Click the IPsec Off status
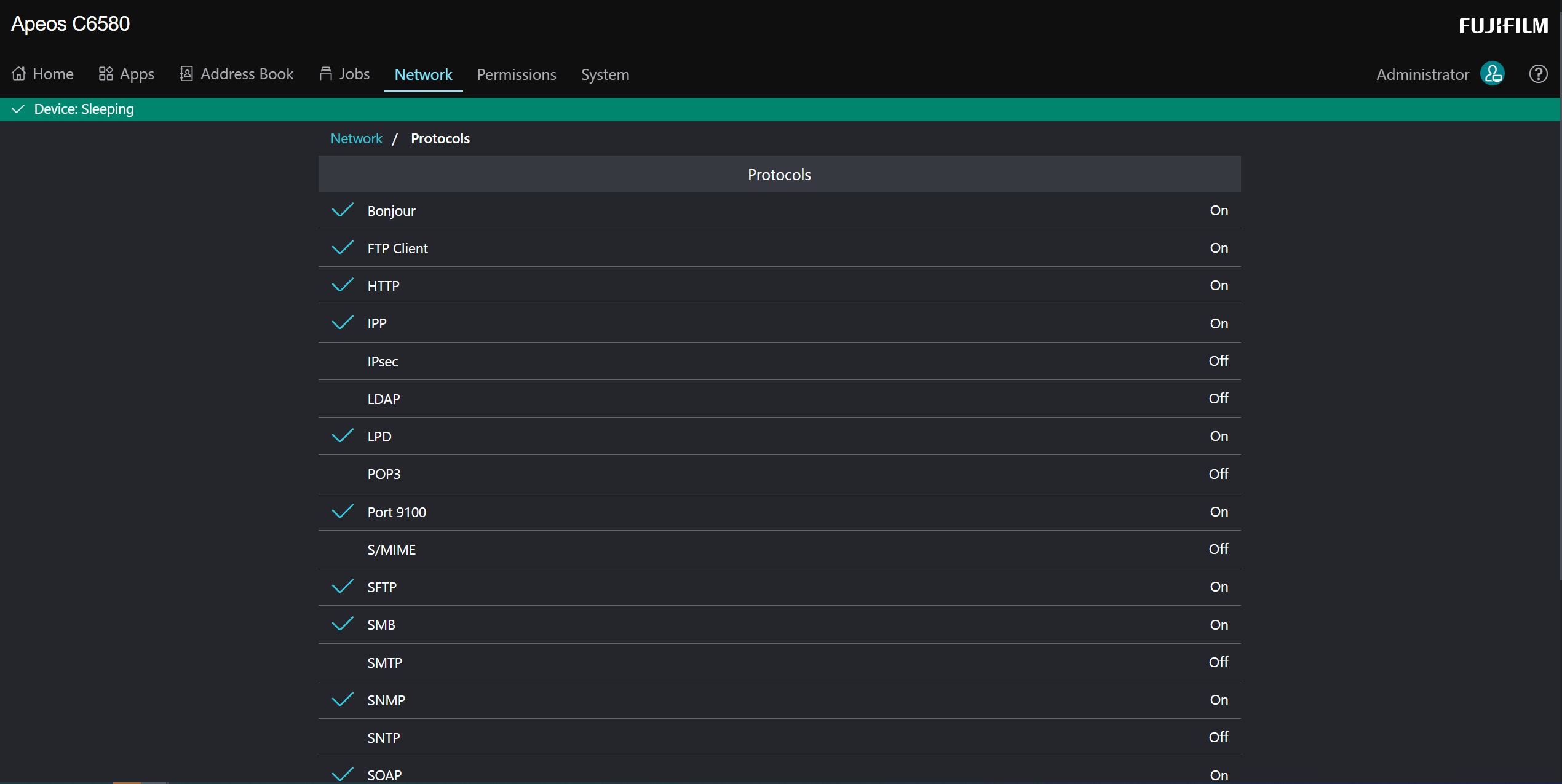This screenshot has width=1562, height=784. coord(1218,361)
